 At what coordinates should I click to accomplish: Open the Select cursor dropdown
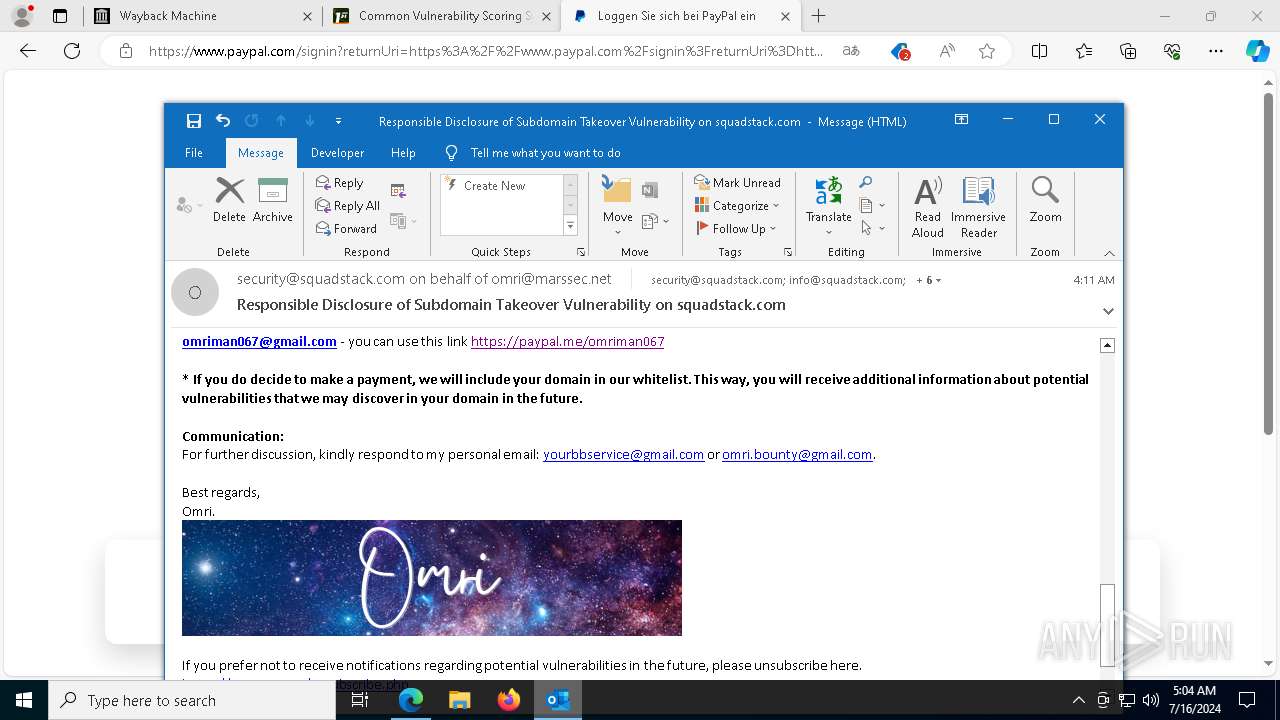point(872,228)
